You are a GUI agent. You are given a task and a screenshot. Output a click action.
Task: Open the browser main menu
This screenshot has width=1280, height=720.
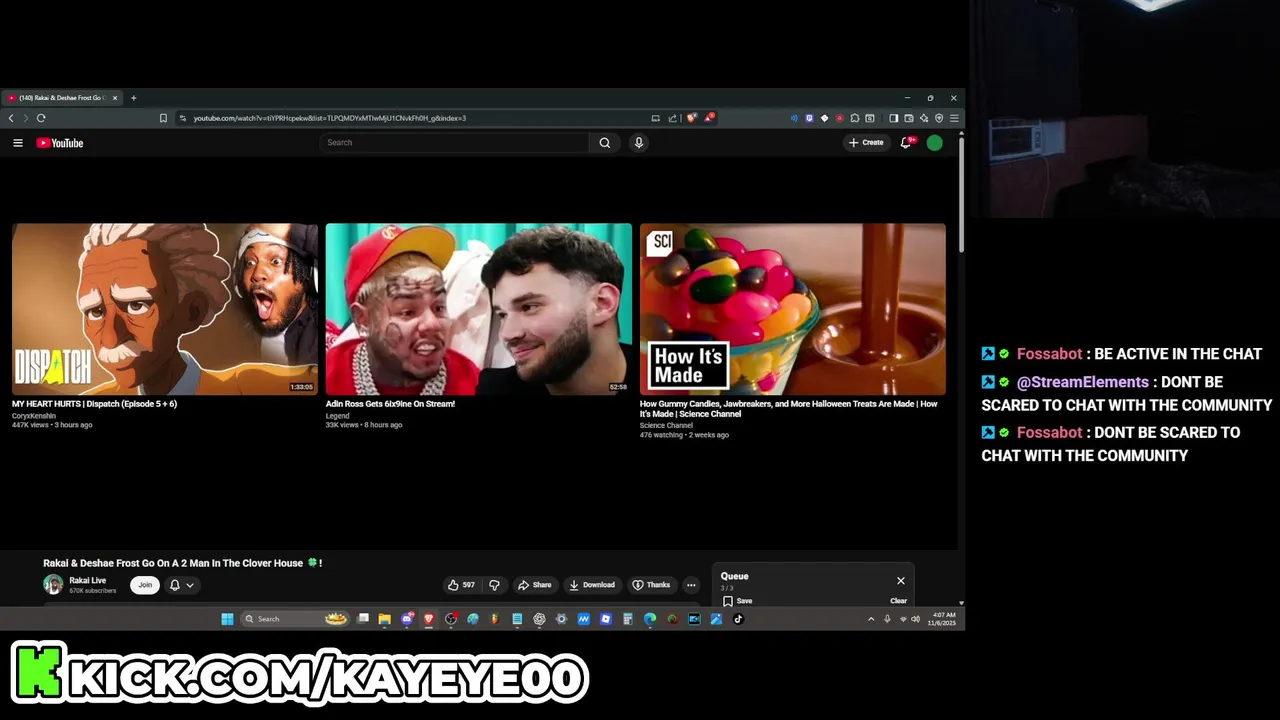click(x=954, y=118)
